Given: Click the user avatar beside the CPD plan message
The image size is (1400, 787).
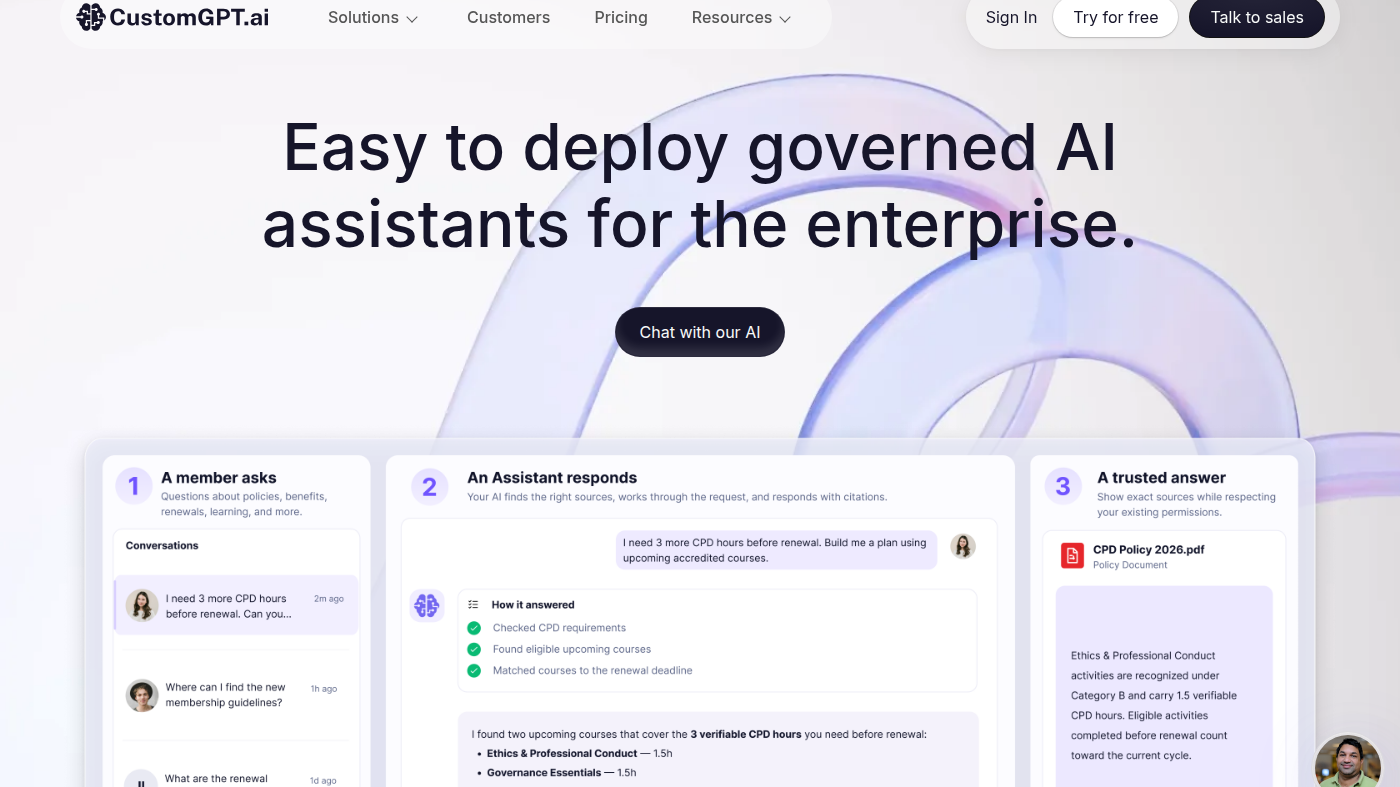Looking at the screenshot, I should point(963,546).
